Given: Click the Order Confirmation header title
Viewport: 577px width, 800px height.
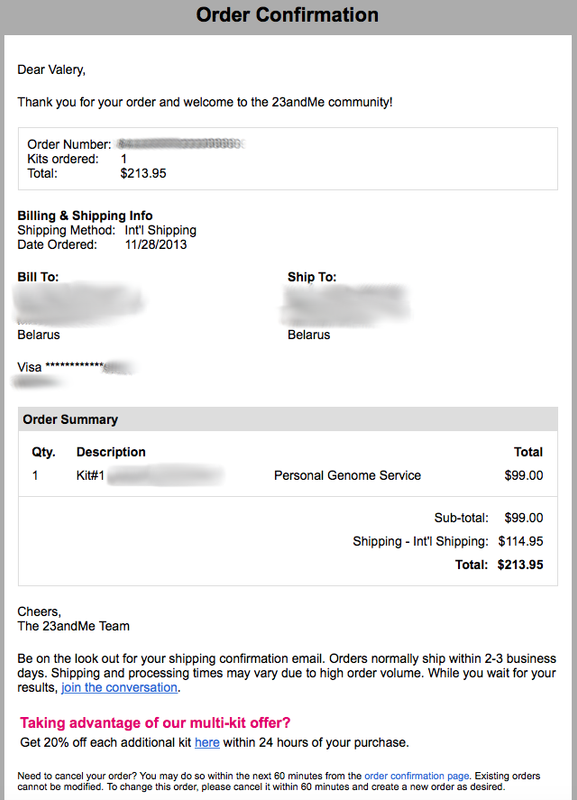Looking at the screenshot, I should [x=287, y=15].
